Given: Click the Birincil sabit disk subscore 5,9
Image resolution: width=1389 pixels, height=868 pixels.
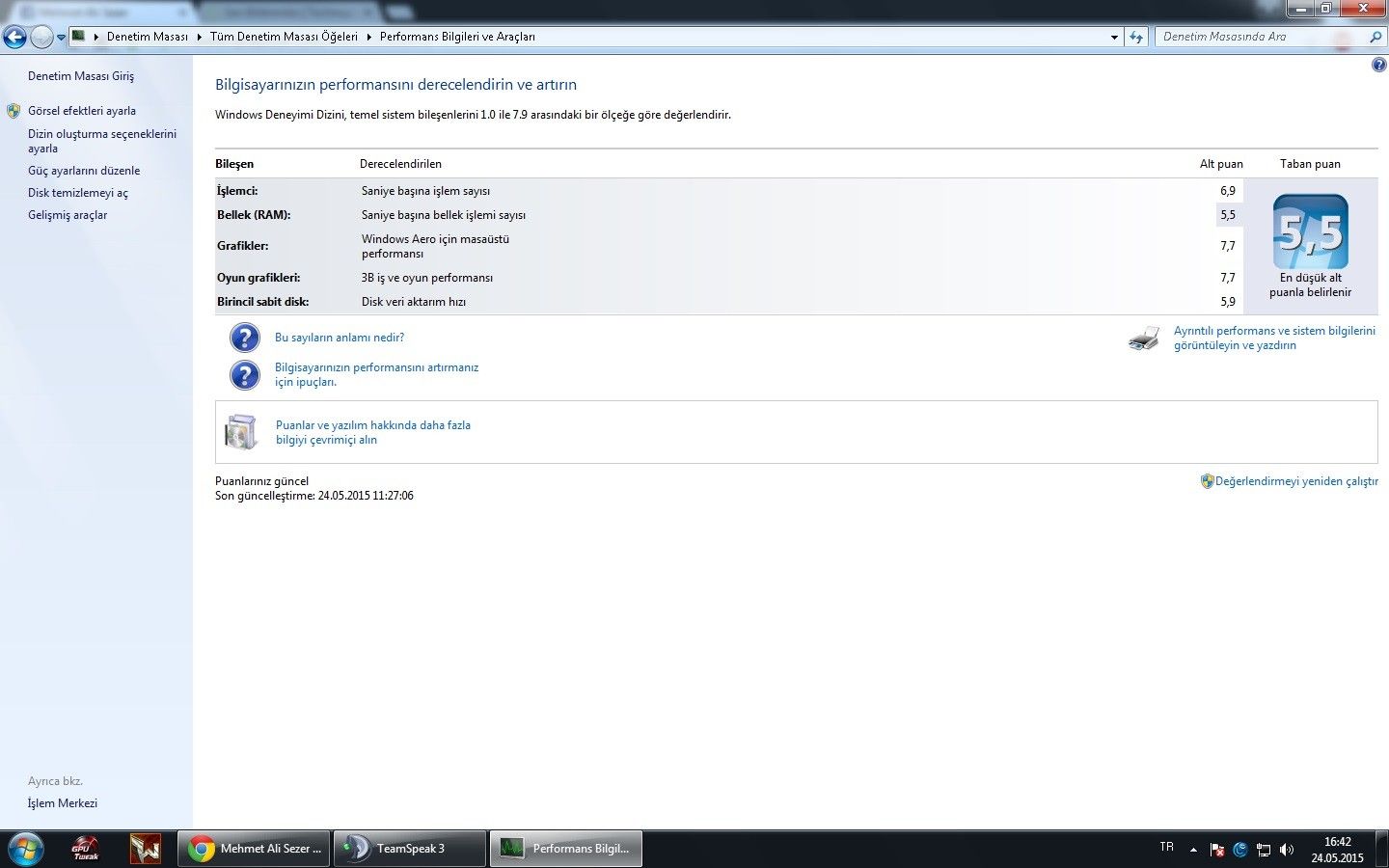Looking at the screenshot, I should pos(1228,302).
